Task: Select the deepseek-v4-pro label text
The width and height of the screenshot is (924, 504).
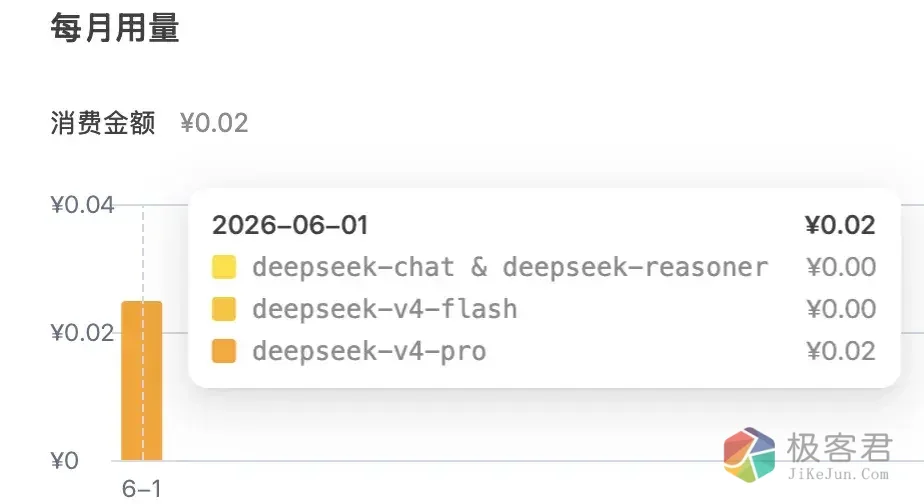Action: 369,351
